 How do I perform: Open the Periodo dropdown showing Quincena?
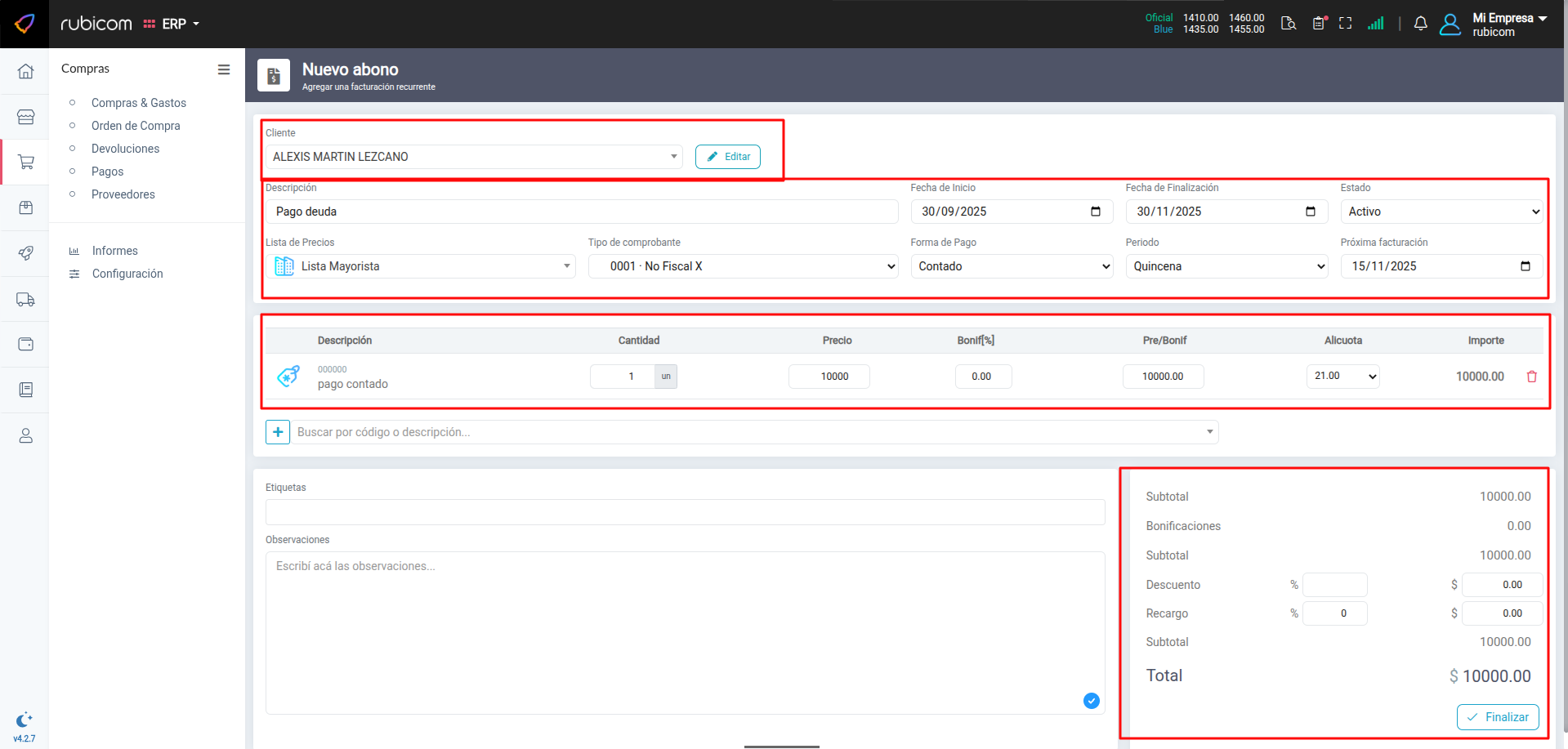coord(1226,266)
